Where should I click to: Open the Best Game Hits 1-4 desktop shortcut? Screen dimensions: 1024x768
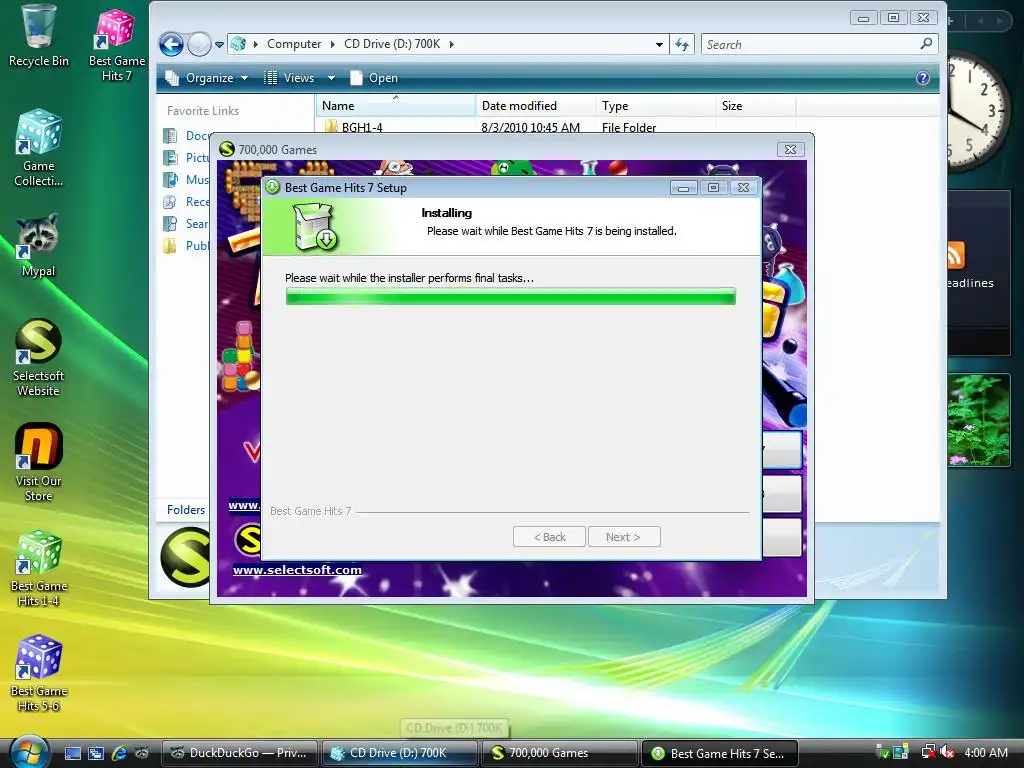coord(39,568)
